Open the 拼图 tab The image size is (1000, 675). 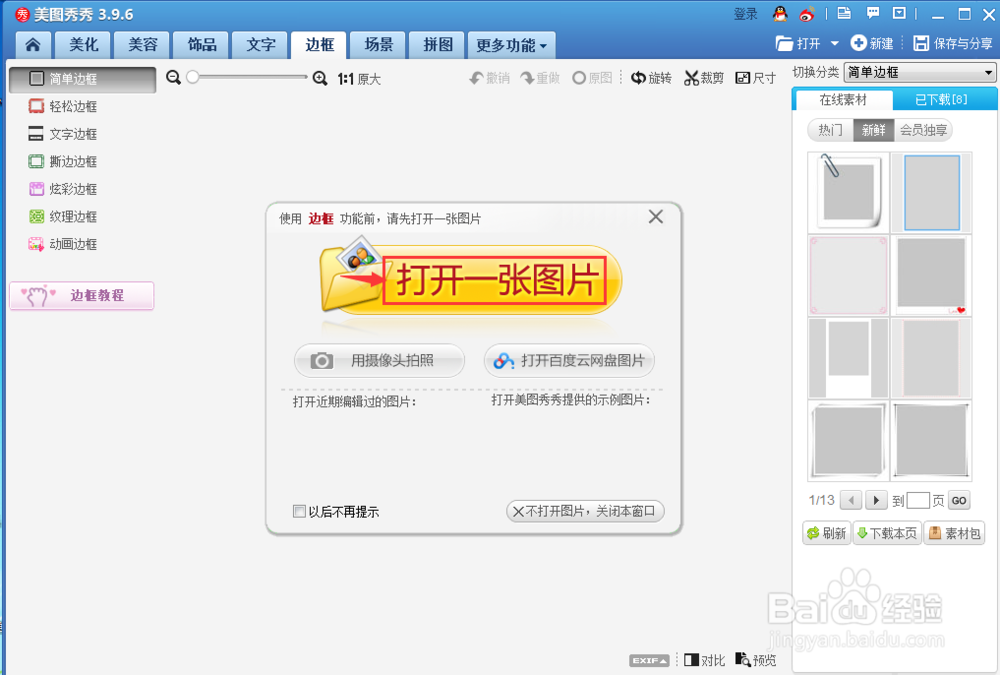[438, 45]
